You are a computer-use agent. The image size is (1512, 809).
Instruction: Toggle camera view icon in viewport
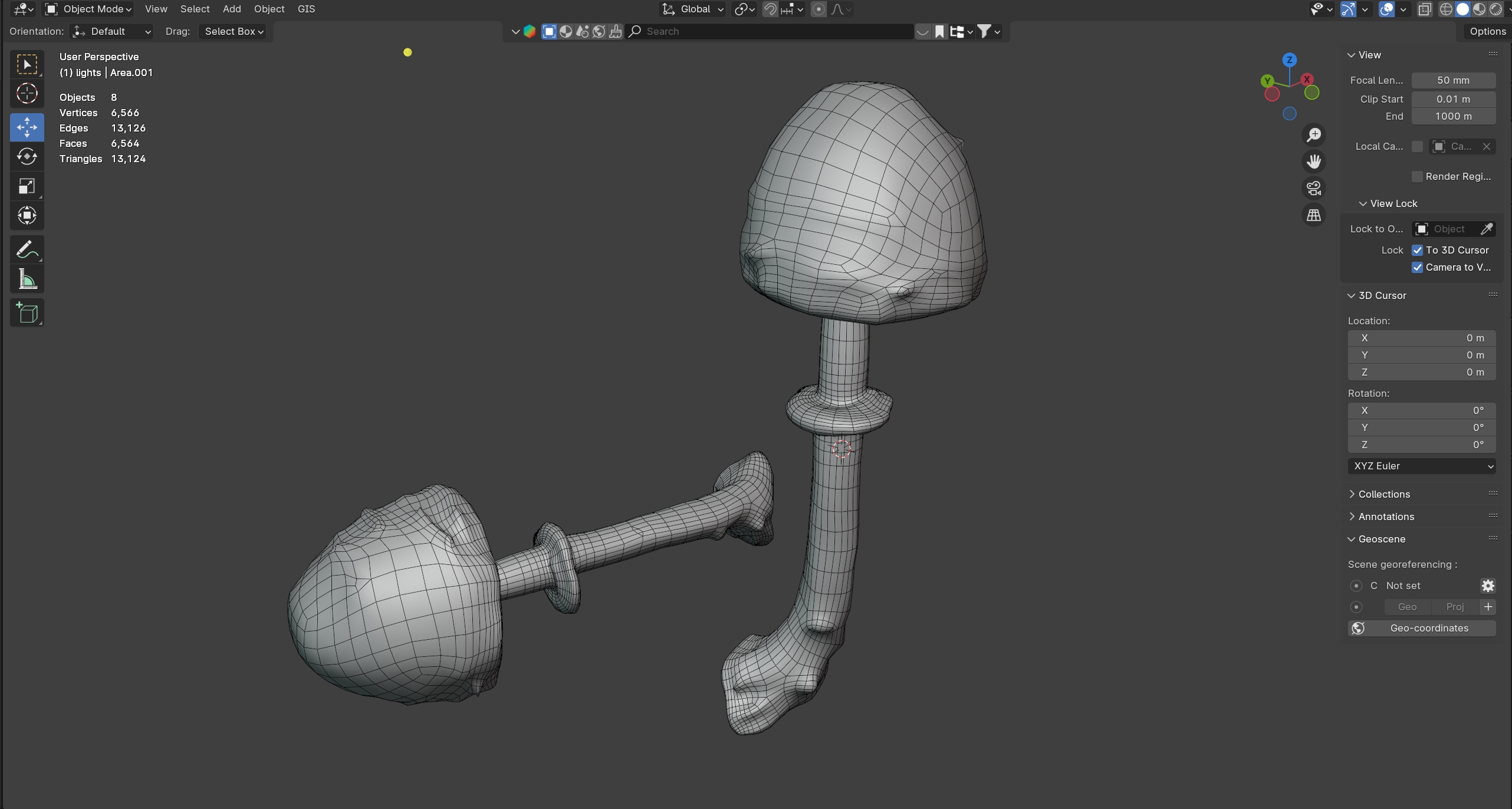click(x=1313, y=188)
